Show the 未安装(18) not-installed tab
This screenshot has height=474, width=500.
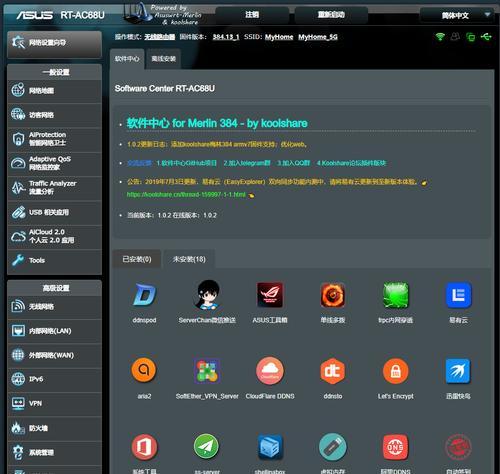189,259
